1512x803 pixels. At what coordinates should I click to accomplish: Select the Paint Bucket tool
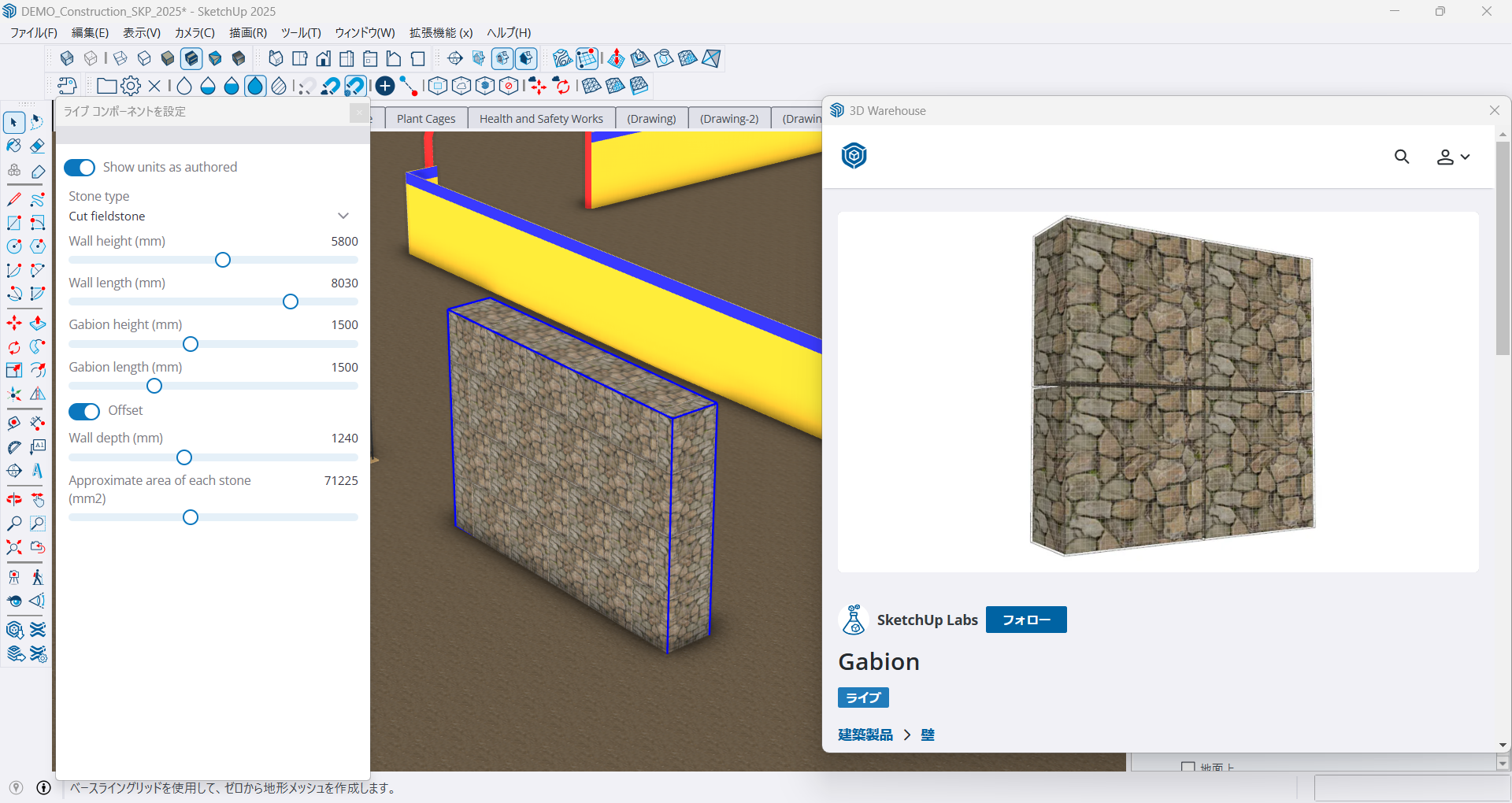coord(14,146)
